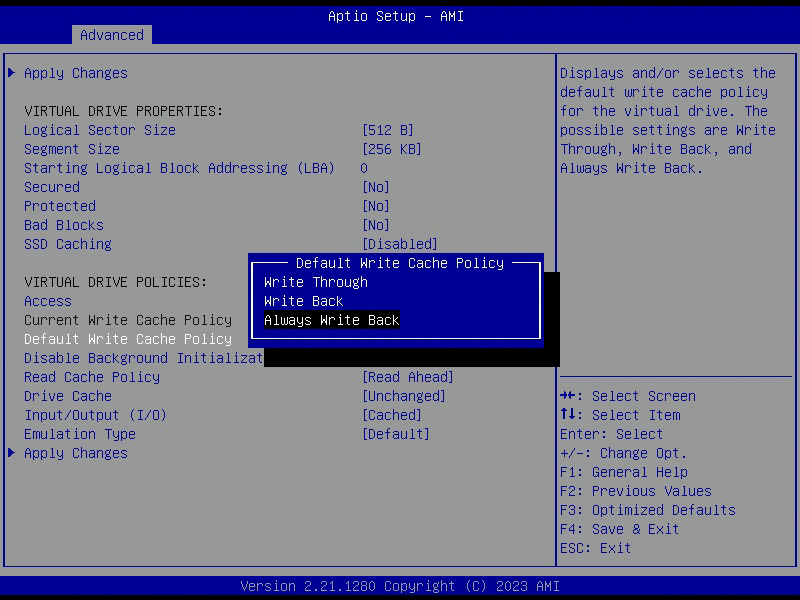Open the Secured [No] value
The width and height of the screenshot is (800, 600).
376,187
